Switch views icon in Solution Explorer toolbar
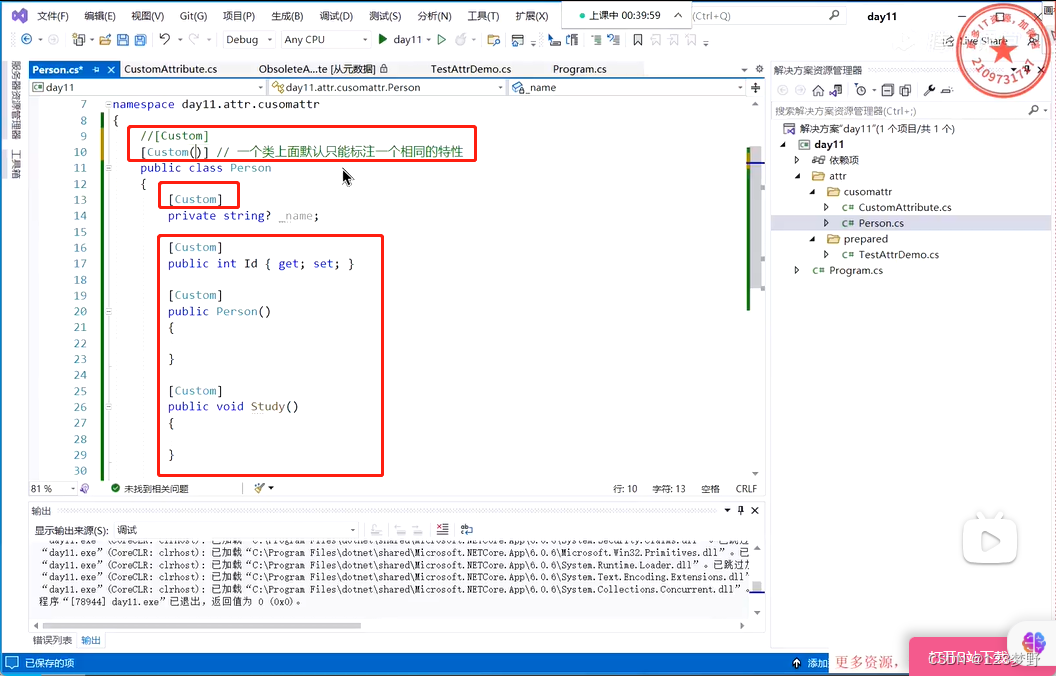1056x676 pixels. [x=836, y=90]
